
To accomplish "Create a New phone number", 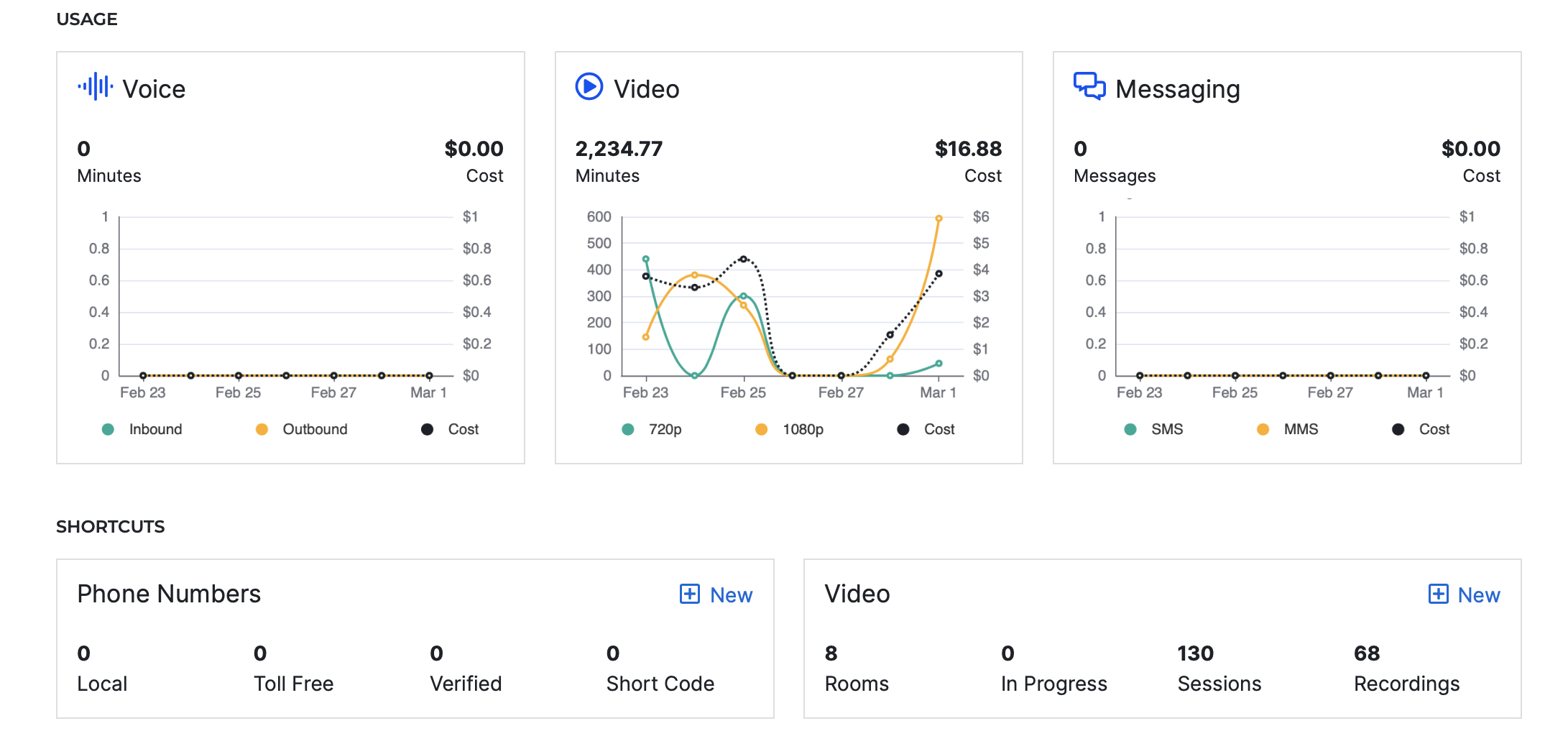I will click(x=716, y=594).
